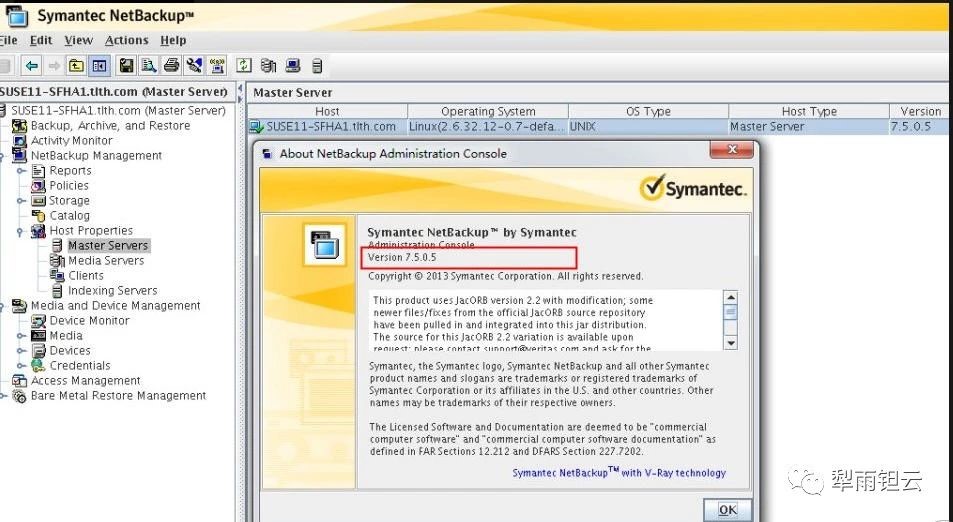
Task: Sort by the Version column header
Action: (x=920, y=111)
